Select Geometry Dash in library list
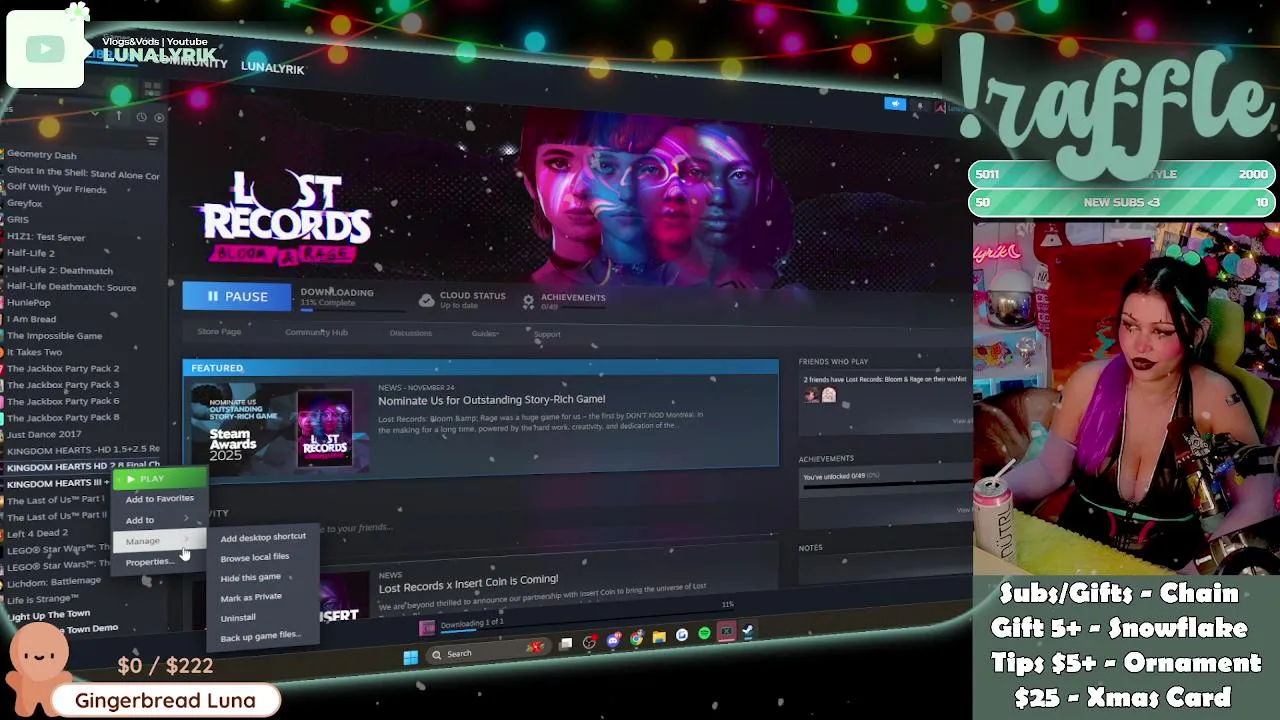Screen dimensions: 1280x720 tap(42, 155)
